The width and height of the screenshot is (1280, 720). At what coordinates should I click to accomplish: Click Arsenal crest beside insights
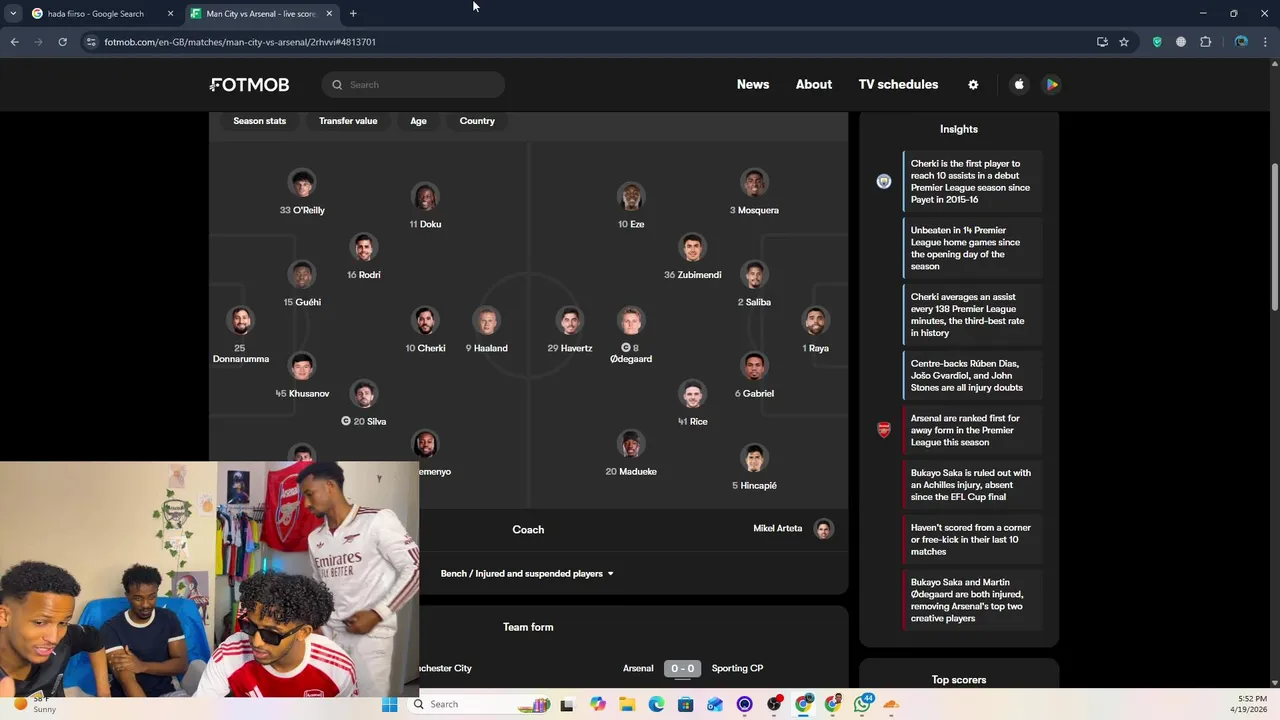click(884, 430)
